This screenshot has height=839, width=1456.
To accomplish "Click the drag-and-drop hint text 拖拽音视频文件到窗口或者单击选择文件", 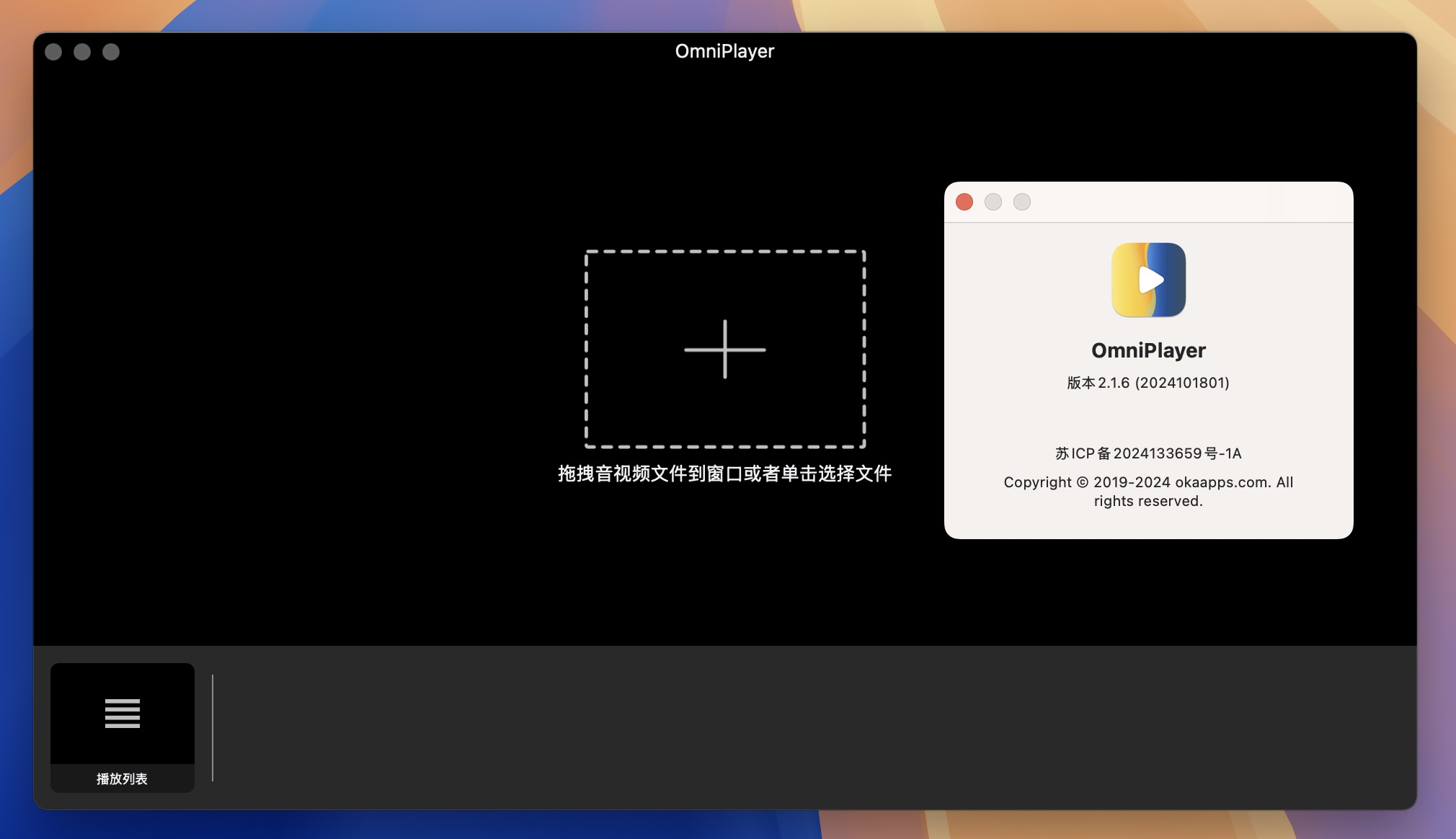I will 725,474.
